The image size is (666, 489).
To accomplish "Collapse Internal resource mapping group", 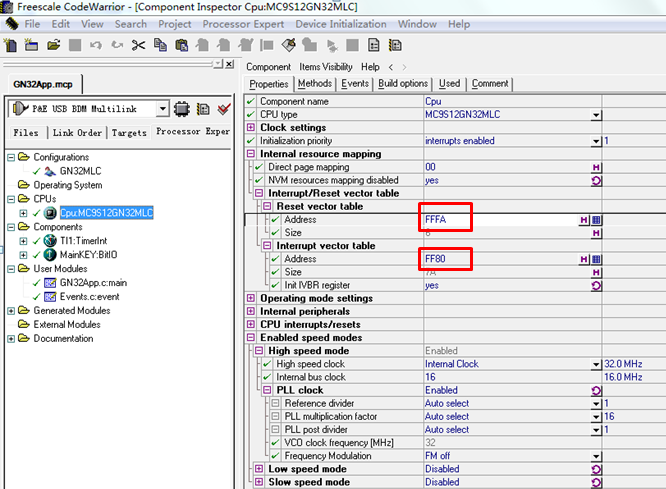I will pos(251,154).
